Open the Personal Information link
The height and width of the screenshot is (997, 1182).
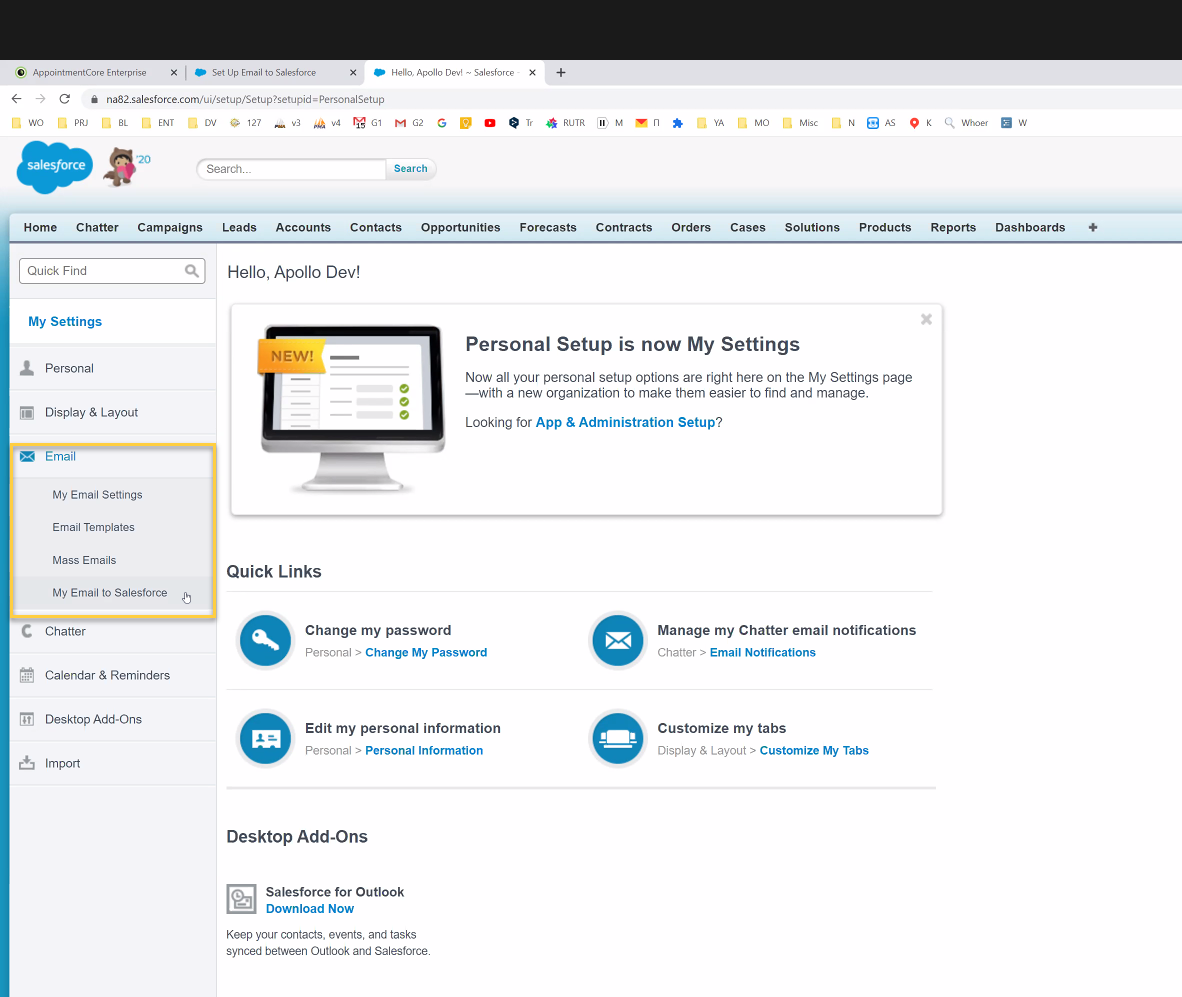pyautogui.click(x=424, y=751)
